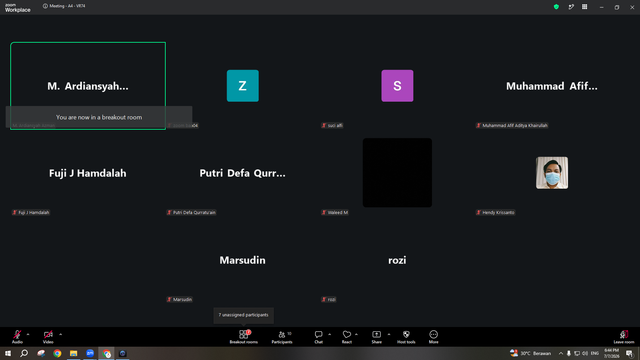Open the first Google Chrome taskbar icon
The image size is (640, 360).
[57, 353]
